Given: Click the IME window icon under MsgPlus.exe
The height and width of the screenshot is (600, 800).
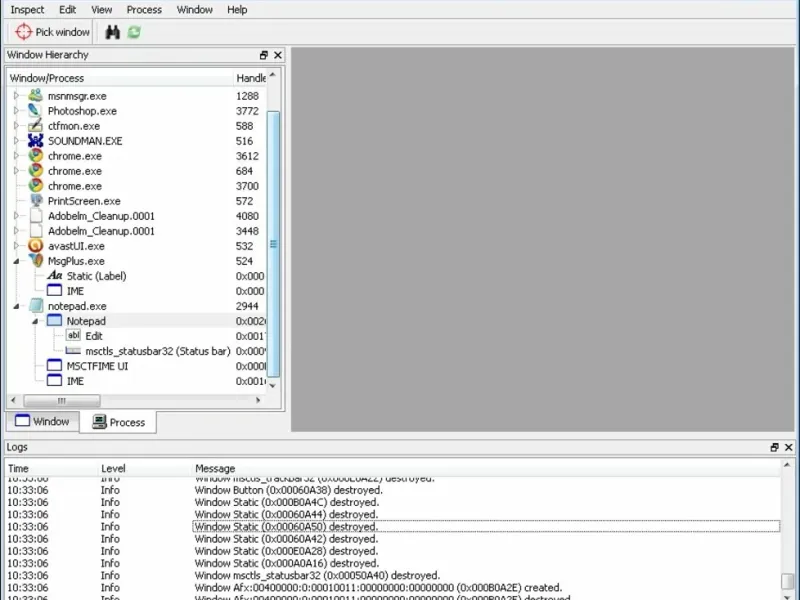Looking at the screenshot, I should [x=54, y=290].
